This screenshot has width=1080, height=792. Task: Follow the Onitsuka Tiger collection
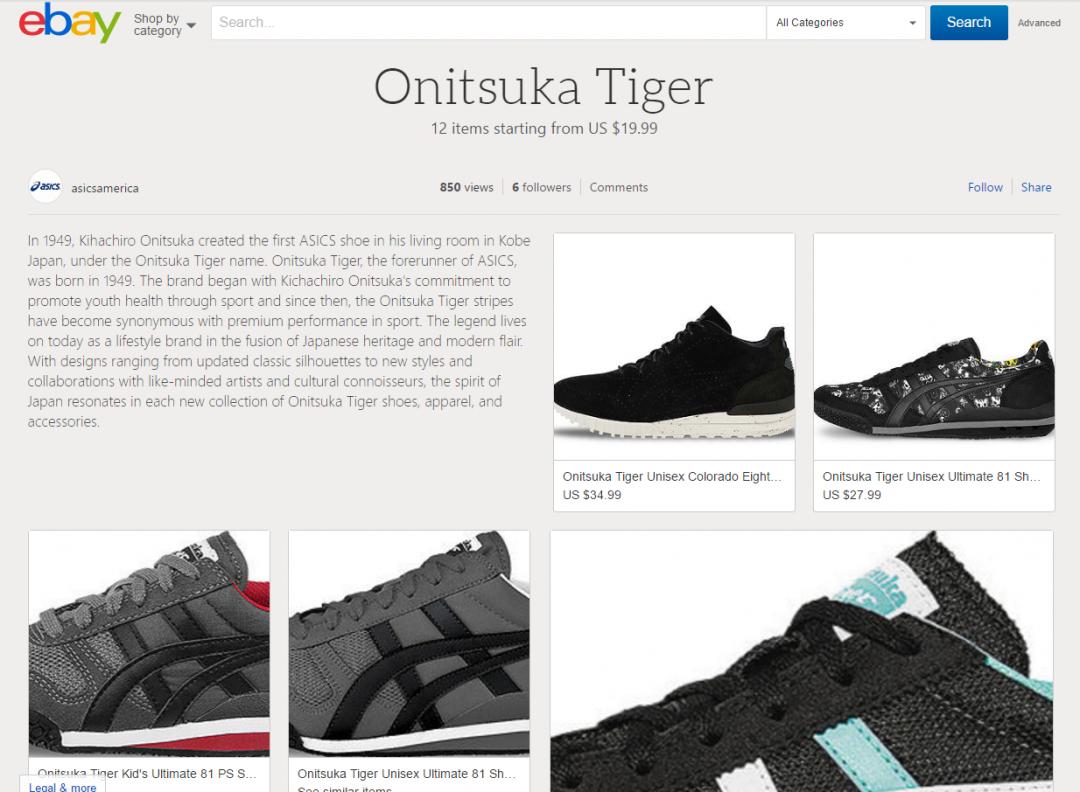pos(985,187)
